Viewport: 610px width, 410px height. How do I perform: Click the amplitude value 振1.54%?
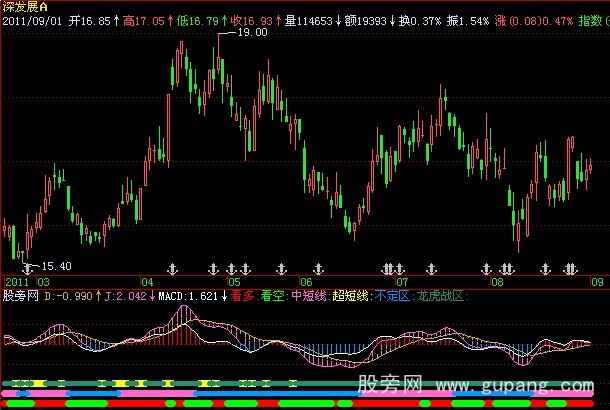click(467, 21)
